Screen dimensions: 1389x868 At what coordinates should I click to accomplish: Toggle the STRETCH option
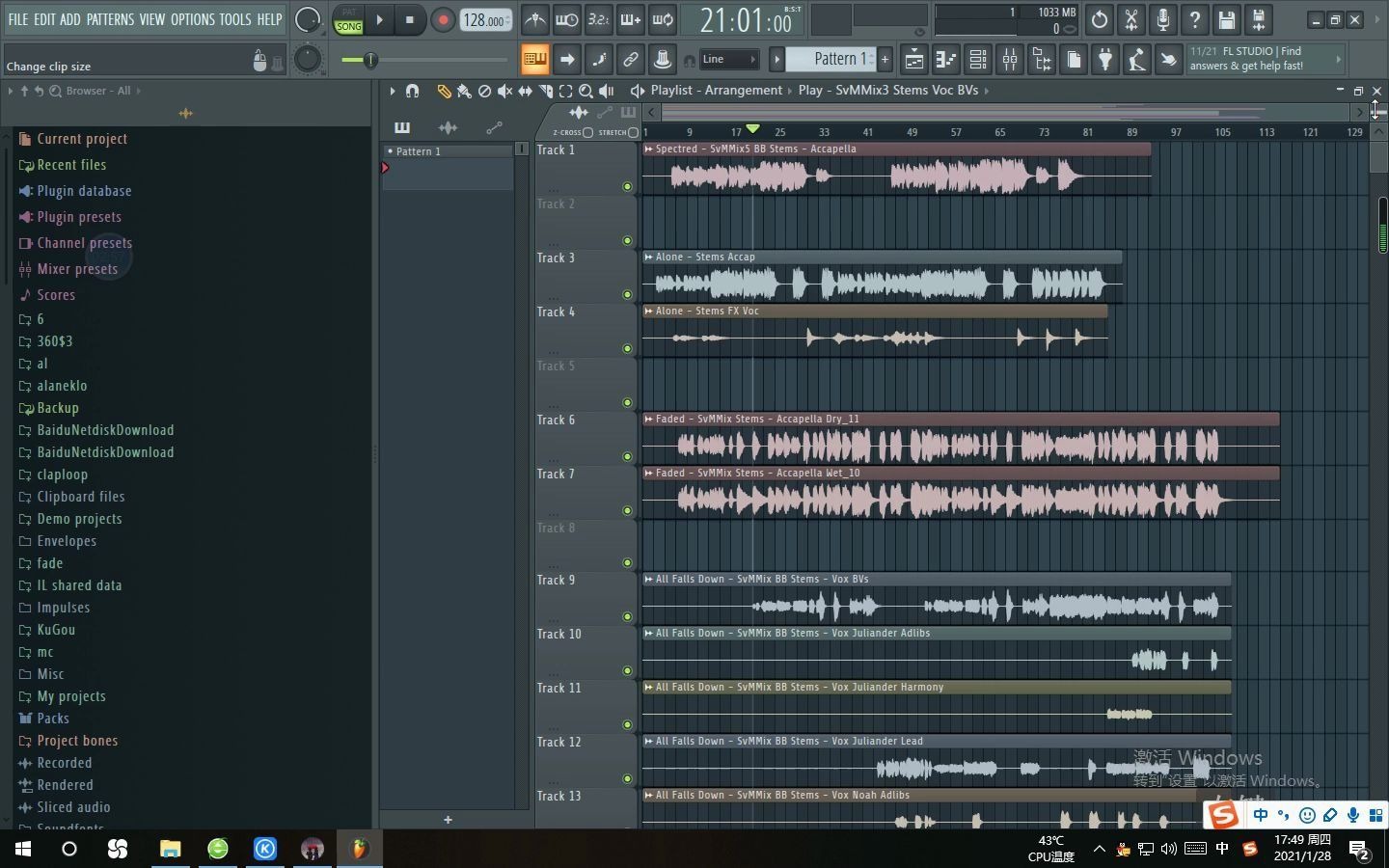click(633, 132)
